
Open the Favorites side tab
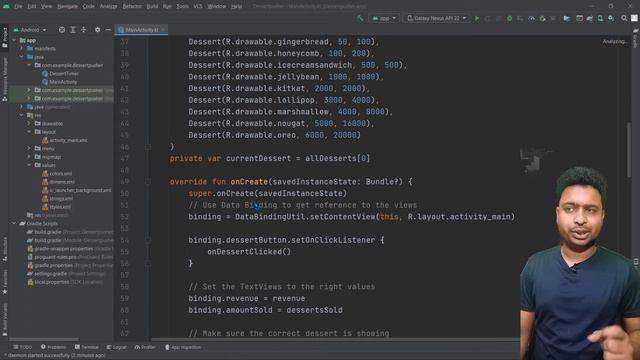pyautogui.click(x=4, y=282)
